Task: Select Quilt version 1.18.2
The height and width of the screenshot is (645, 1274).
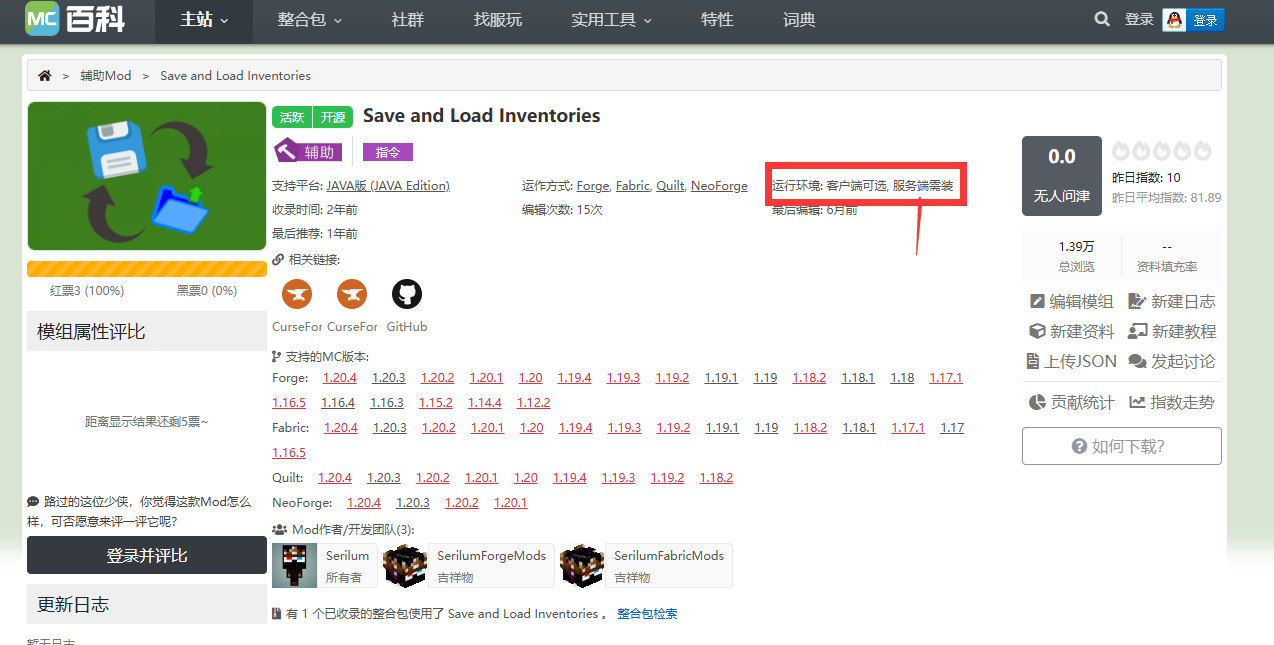Action: pos(716,478)
